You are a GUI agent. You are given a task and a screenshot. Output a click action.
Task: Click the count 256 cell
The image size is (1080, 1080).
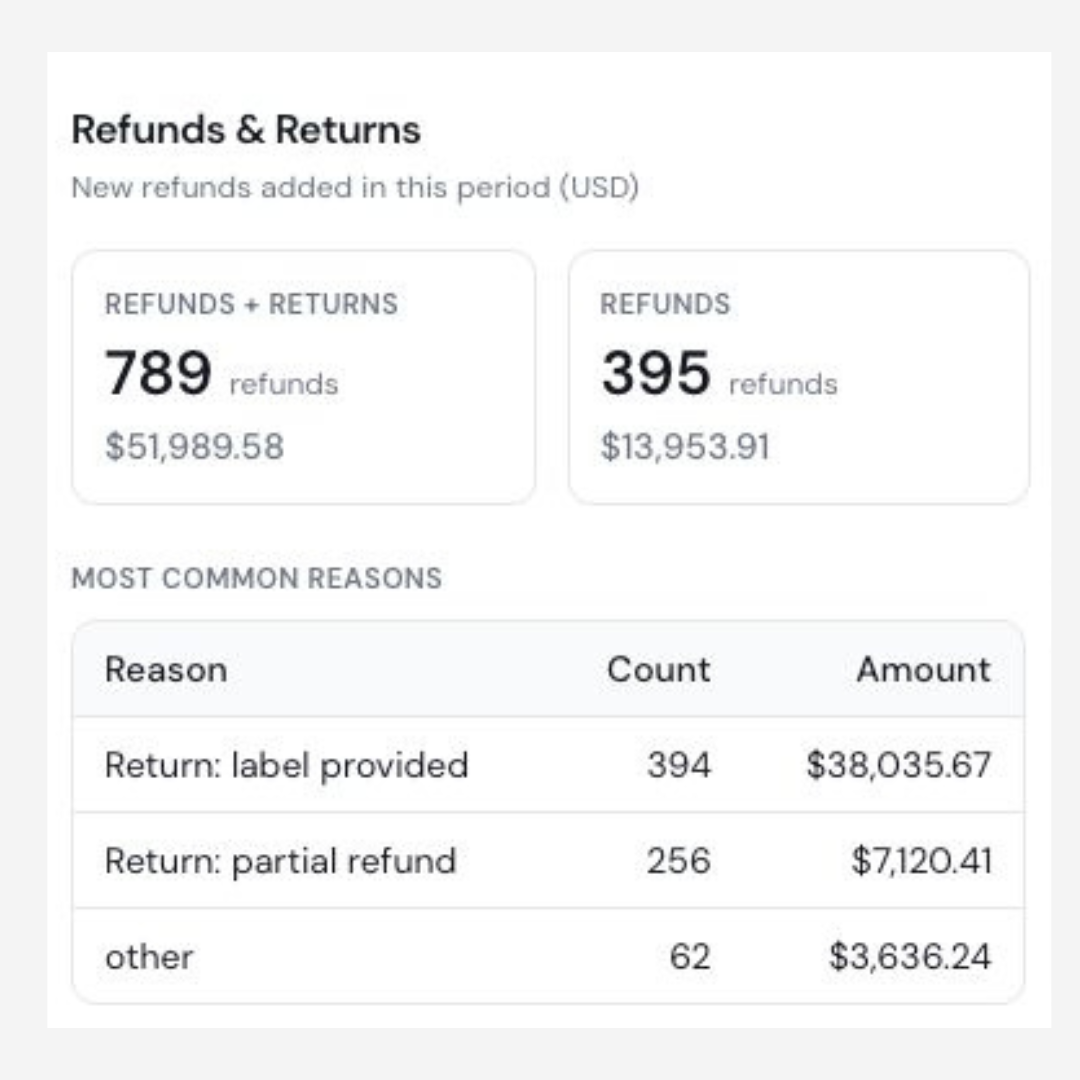click(678, 860)
